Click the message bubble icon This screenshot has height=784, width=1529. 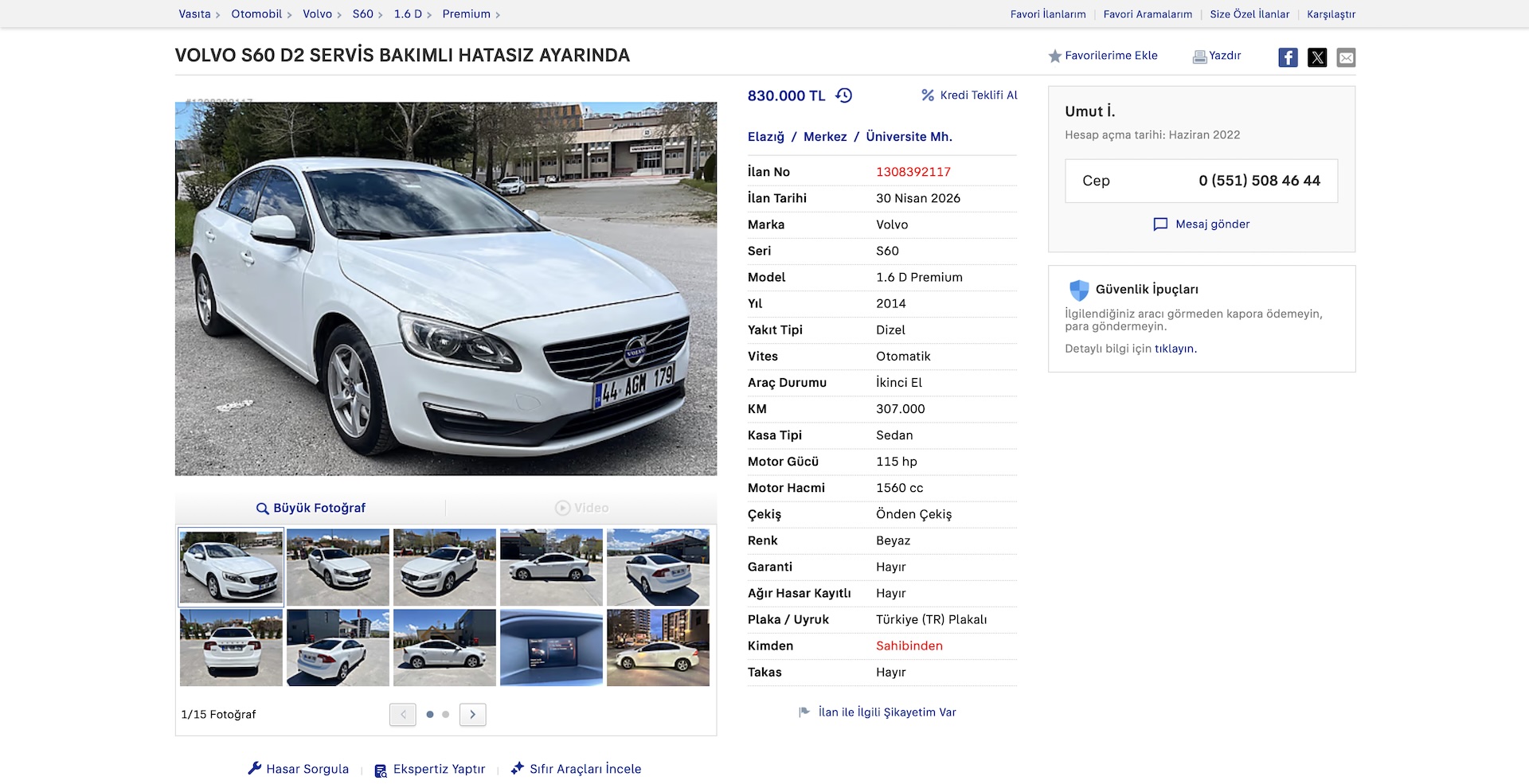coord(1160,224)
